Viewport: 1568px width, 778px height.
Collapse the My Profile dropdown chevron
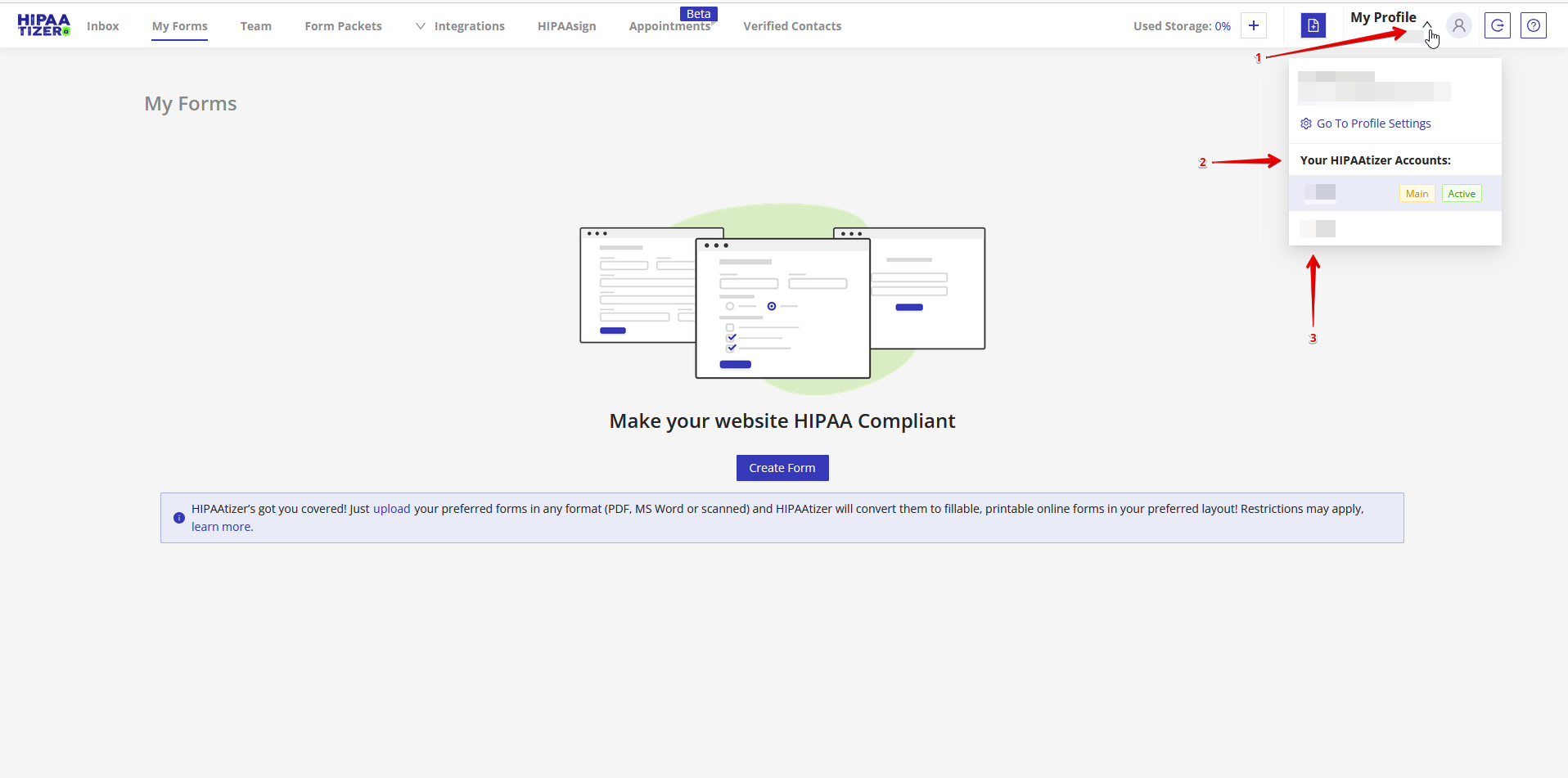(1426, 24)
